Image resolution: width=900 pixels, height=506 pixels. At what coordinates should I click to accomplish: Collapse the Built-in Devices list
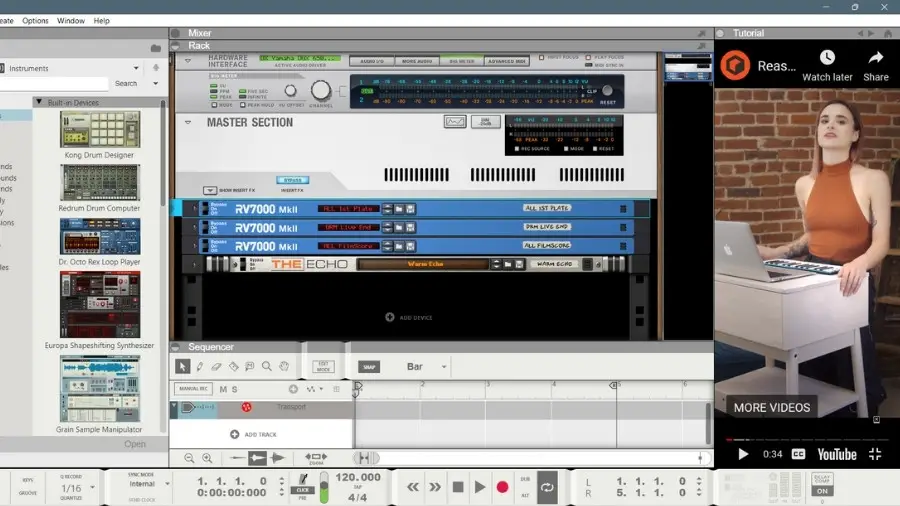[39, 102]
